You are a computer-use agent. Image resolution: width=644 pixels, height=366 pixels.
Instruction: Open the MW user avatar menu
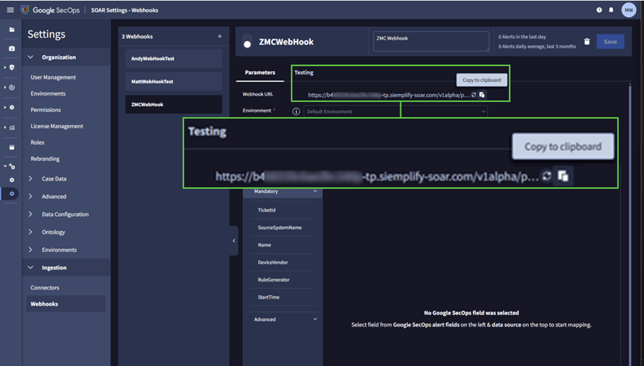[628, 10]
